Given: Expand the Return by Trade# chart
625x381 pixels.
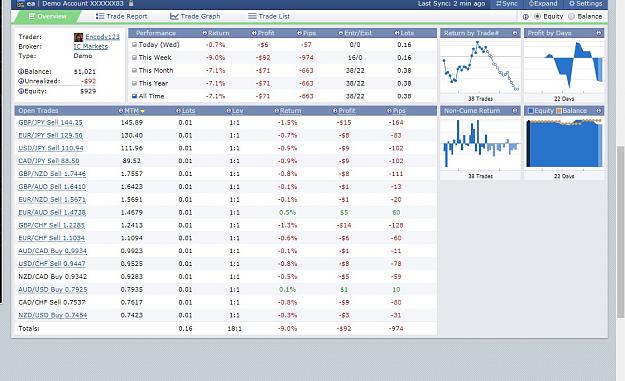Looking at the screenshot, I should click(x=515, y=33).
